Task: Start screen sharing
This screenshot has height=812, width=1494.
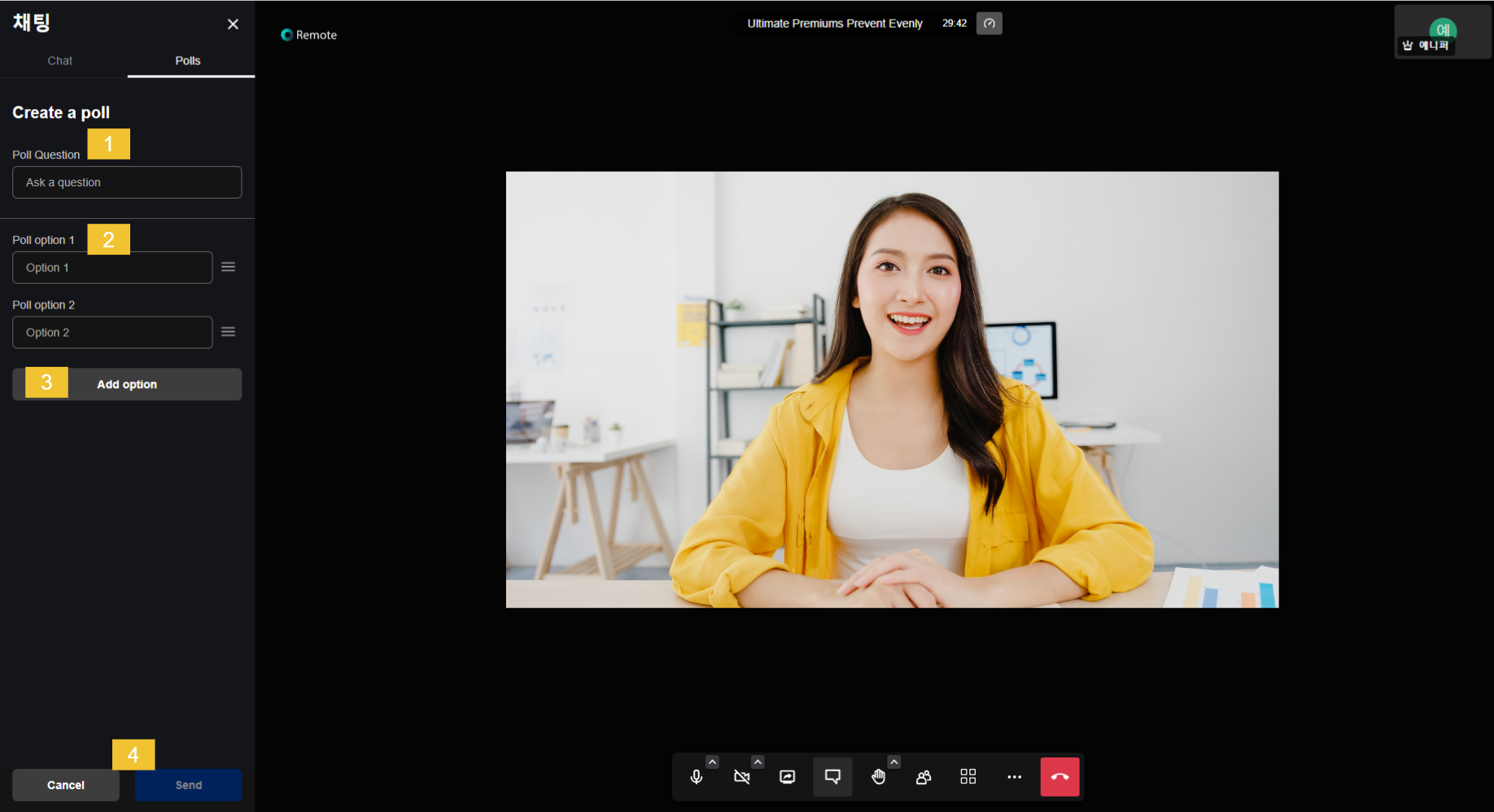Action: (x=787, y=777)
